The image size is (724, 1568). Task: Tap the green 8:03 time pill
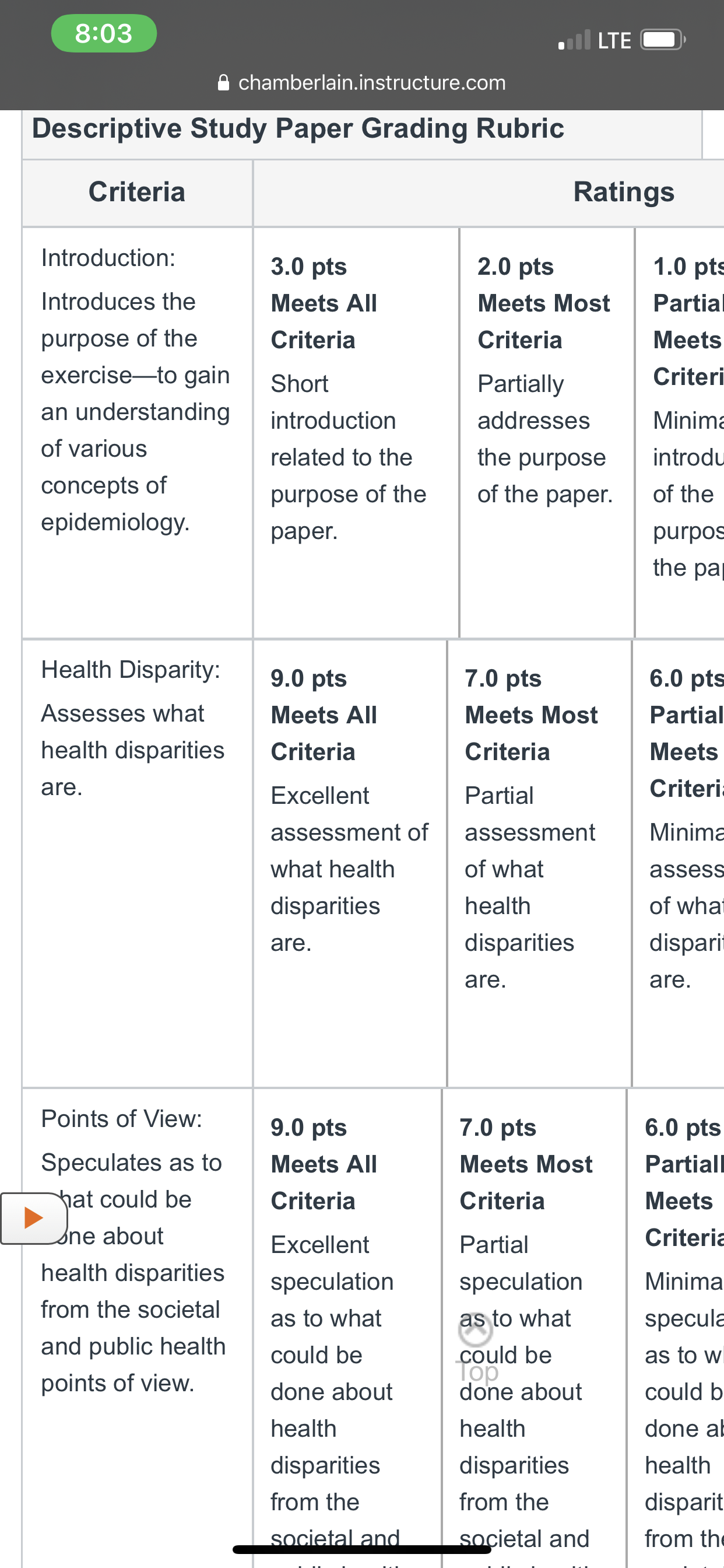pyautogui.click(x=104, y=33)
